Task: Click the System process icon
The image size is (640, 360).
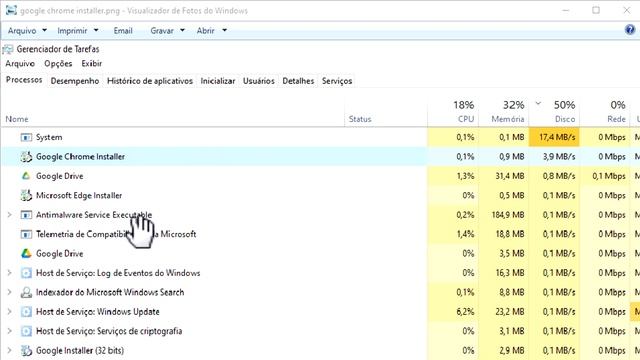Action: pyautogui.click(x=26, y=138)
